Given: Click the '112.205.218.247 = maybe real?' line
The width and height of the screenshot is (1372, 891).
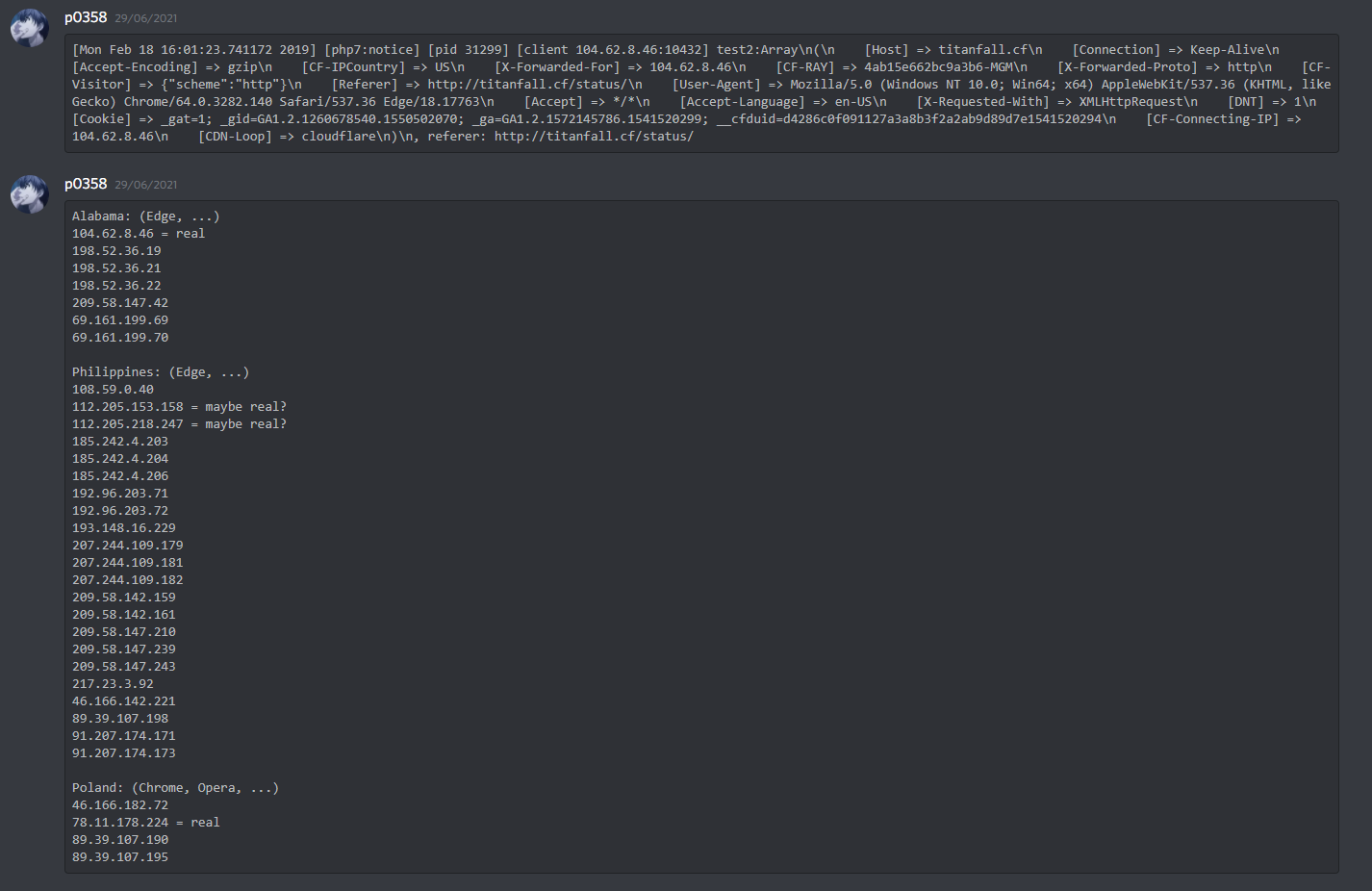Looking at the screenshot, I should tap(179, 424).
